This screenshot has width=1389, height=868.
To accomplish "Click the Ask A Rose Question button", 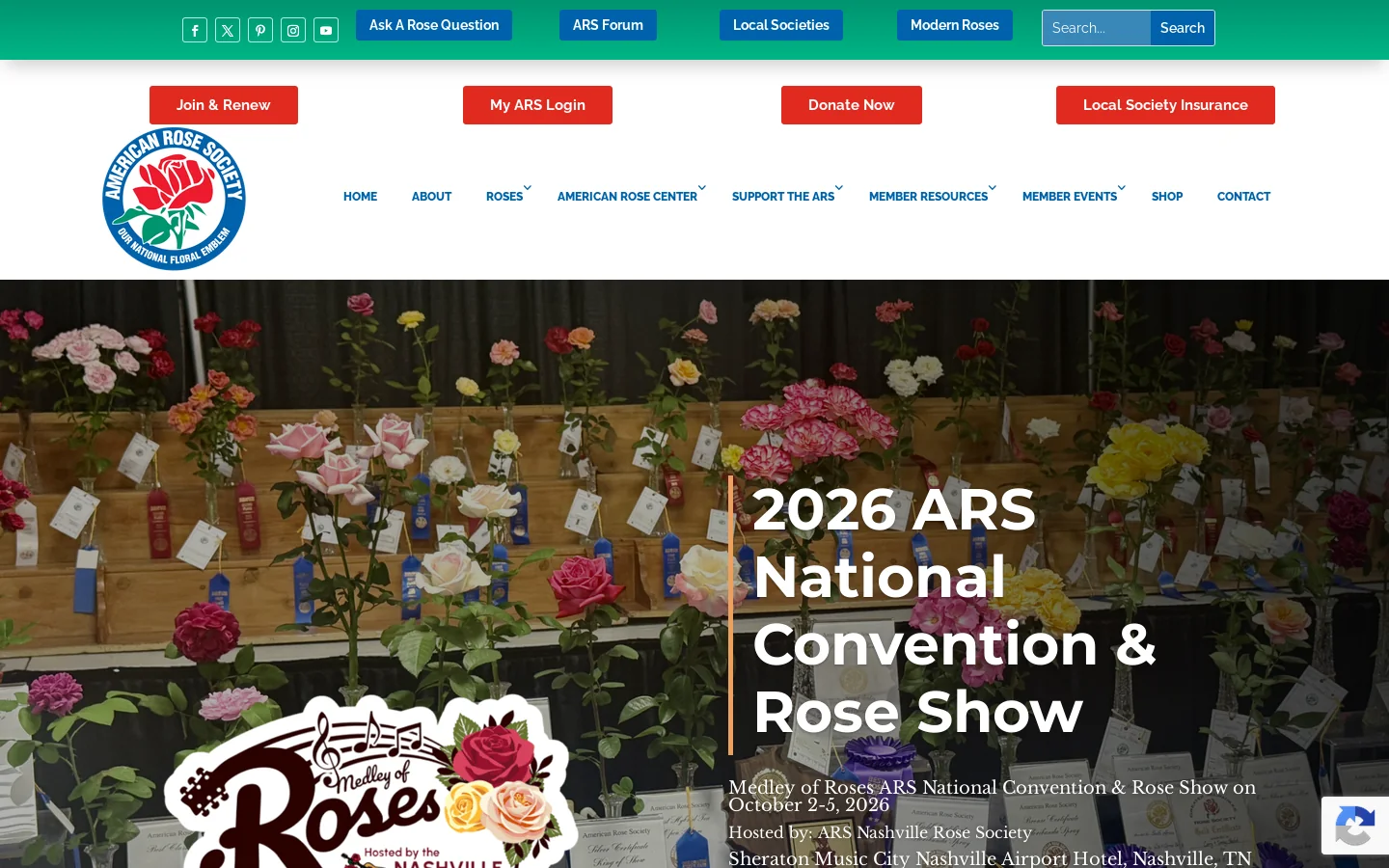I will (434, 25).
